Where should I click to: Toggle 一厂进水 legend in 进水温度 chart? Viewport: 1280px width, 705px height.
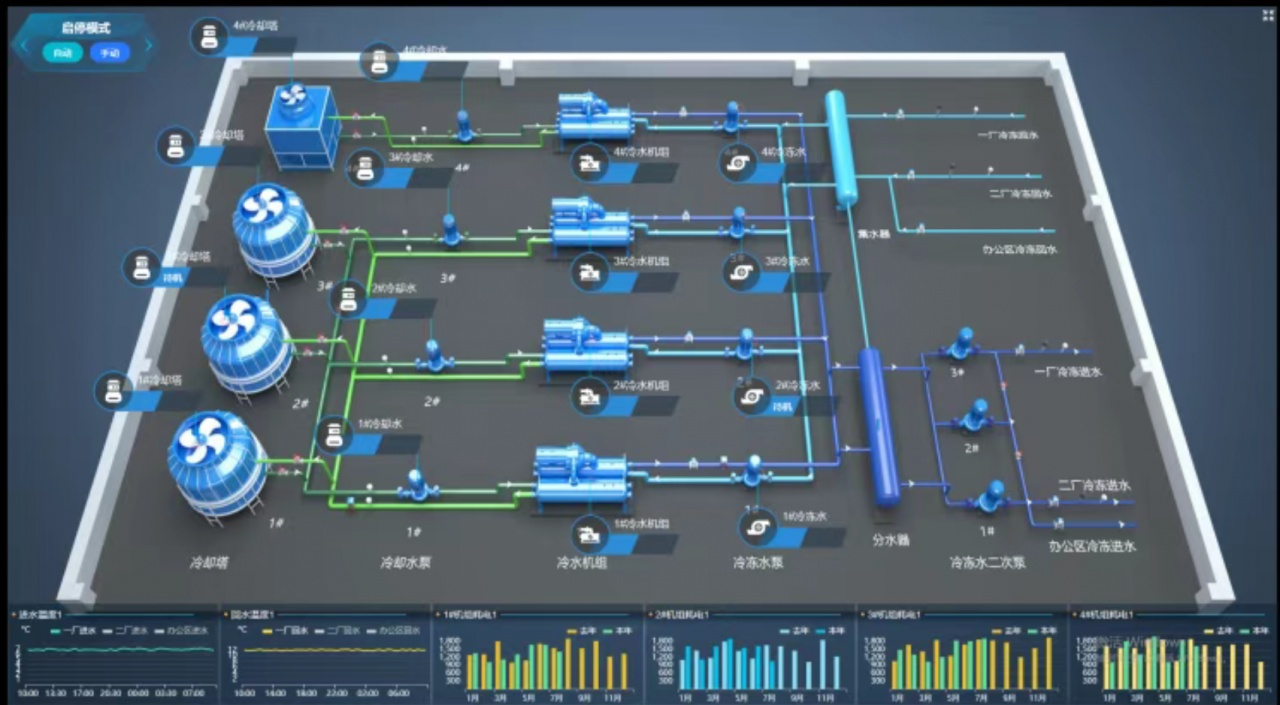[x=73, y=631]
